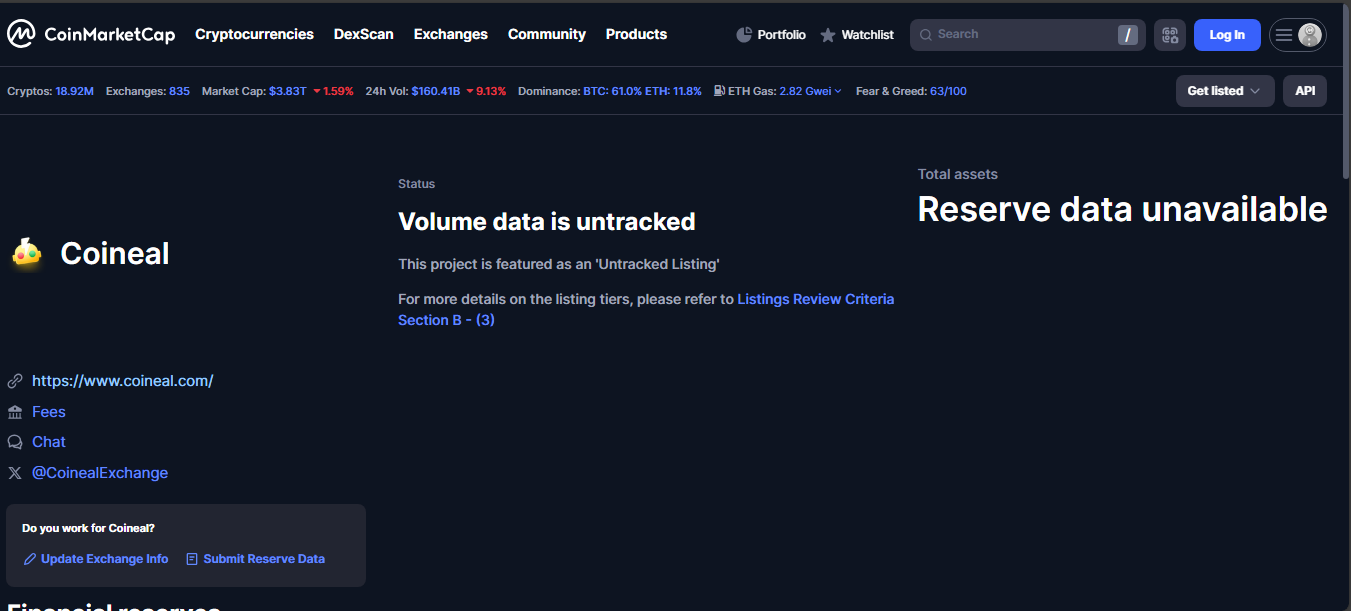Click the 'Volume data is untracked' heading

(x=547, y=221)
